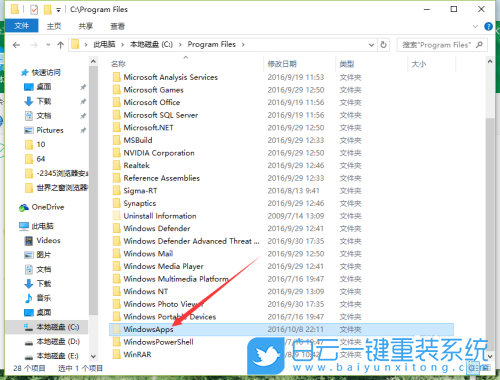Click the quick access Properties icon
The height and width of the screenshot is (380, 500).
click(34, 10)
